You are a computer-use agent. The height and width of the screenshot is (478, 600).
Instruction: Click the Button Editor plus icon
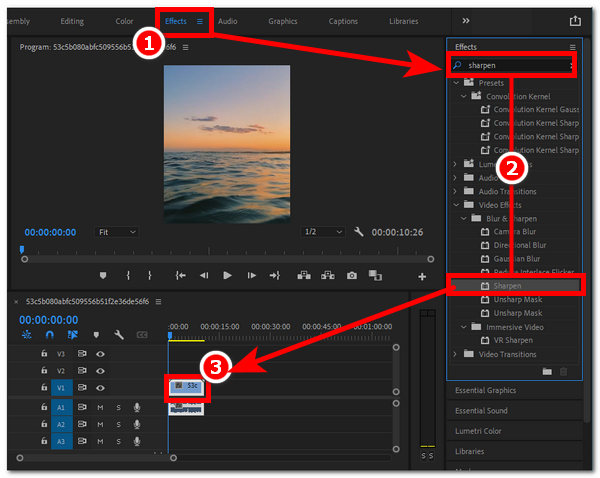pos(422,276)
